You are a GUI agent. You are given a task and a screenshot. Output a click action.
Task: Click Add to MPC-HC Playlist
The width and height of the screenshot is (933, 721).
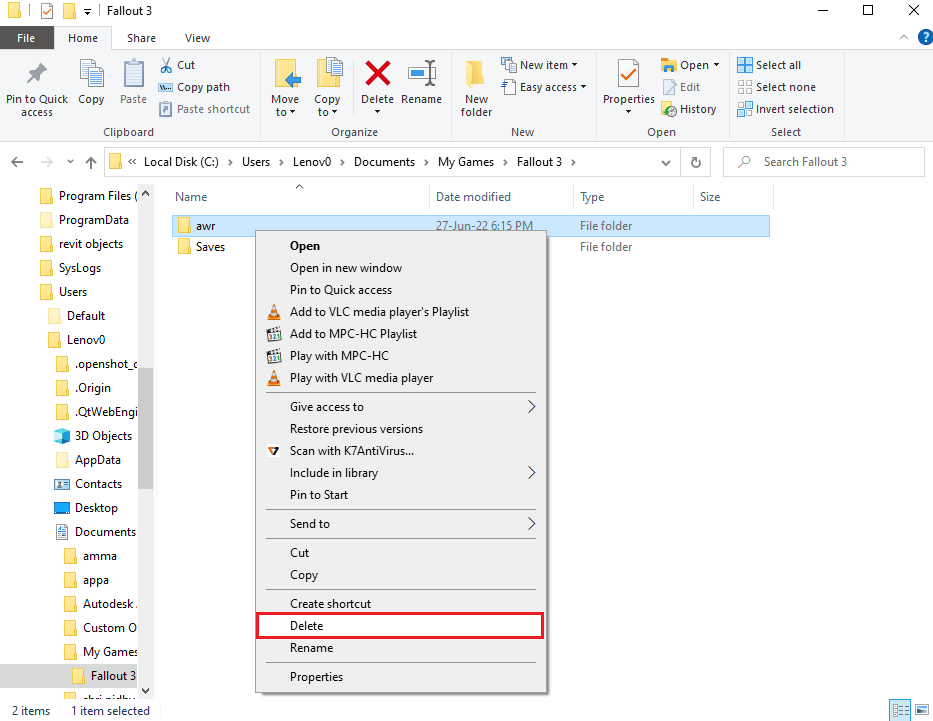400,334
